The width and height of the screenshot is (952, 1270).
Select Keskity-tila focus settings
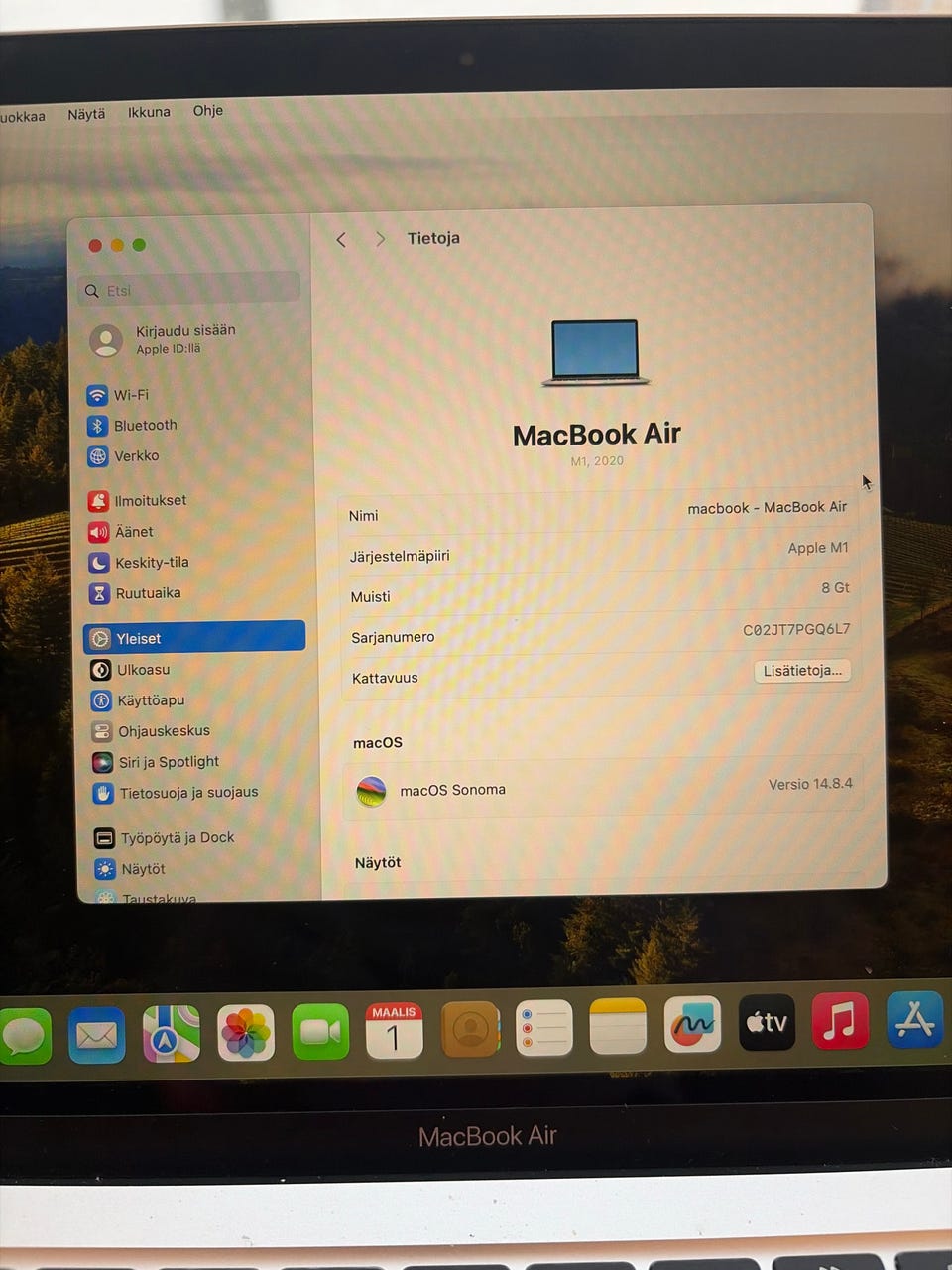point(138,562)
